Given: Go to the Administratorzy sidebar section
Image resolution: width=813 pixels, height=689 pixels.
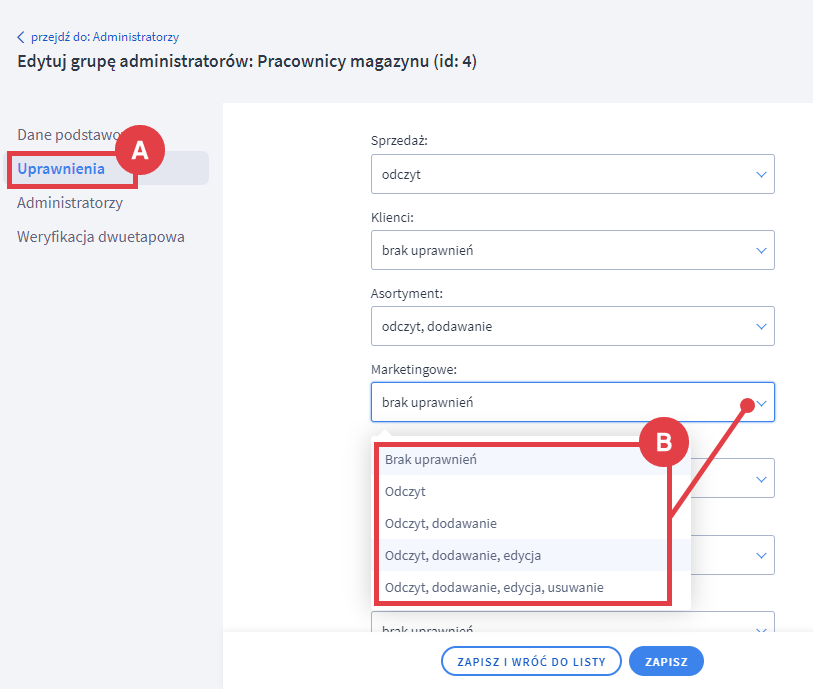Looking at the screenshot, I should pos(70,203).
